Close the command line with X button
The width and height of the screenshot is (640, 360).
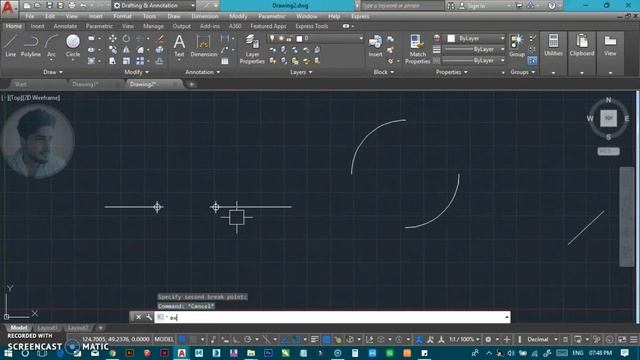[138, 317]
